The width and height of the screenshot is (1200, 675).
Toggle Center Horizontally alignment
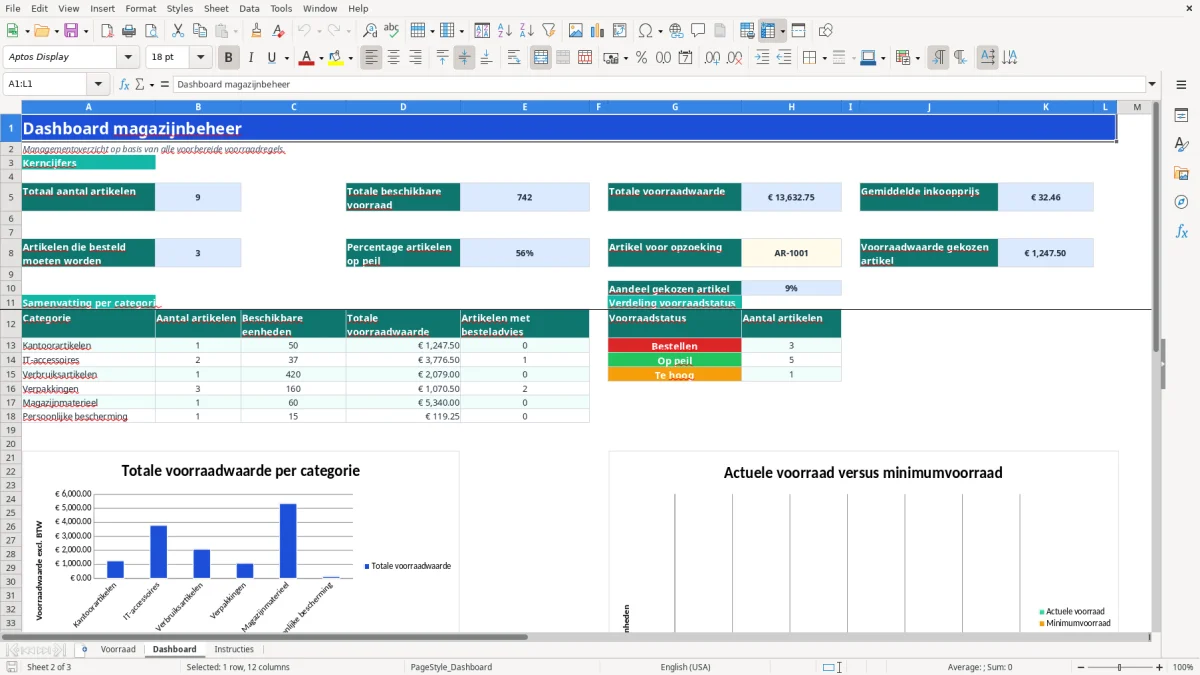393,57
